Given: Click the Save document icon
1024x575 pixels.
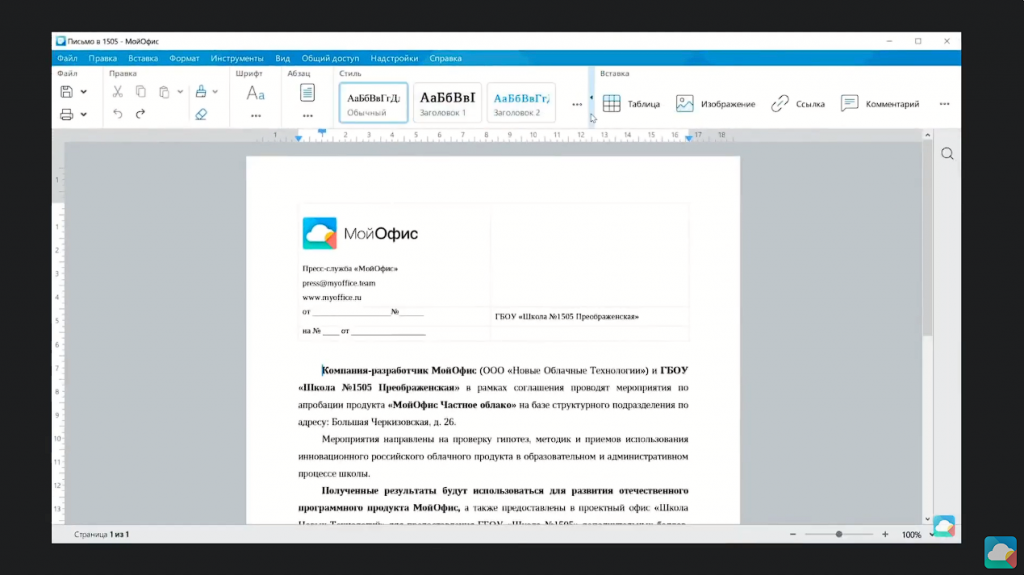Looking at the screenshot, I should pyautogui.click(x=66, y=92).
